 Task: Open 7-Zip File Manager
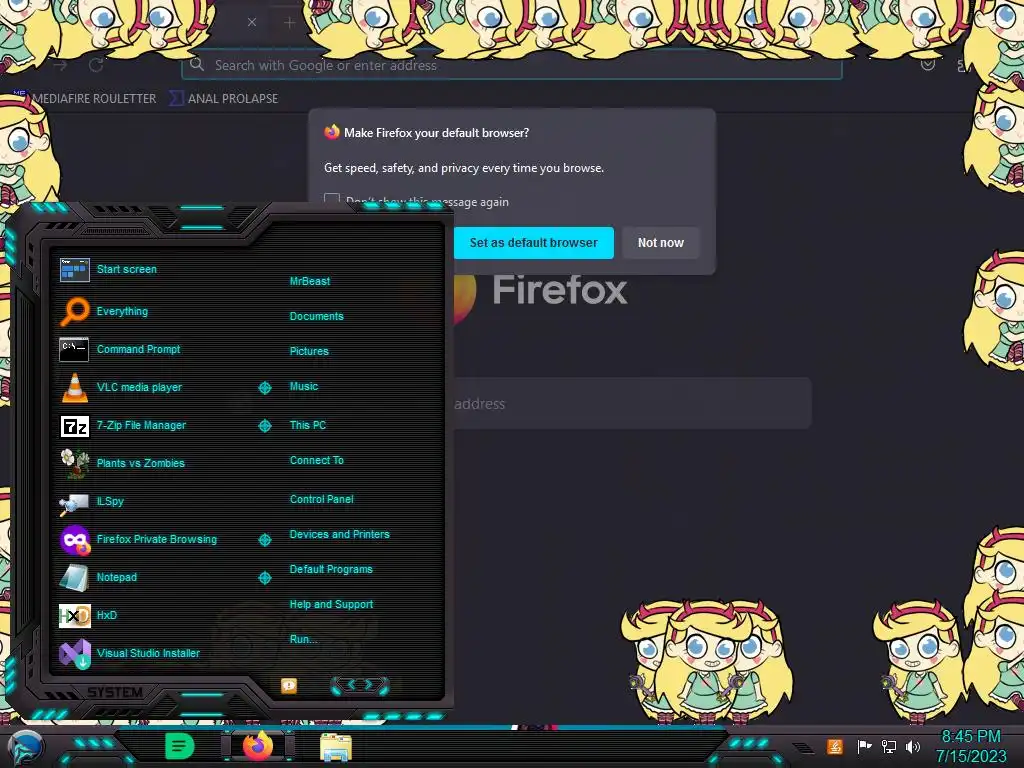tap(123, 425)
